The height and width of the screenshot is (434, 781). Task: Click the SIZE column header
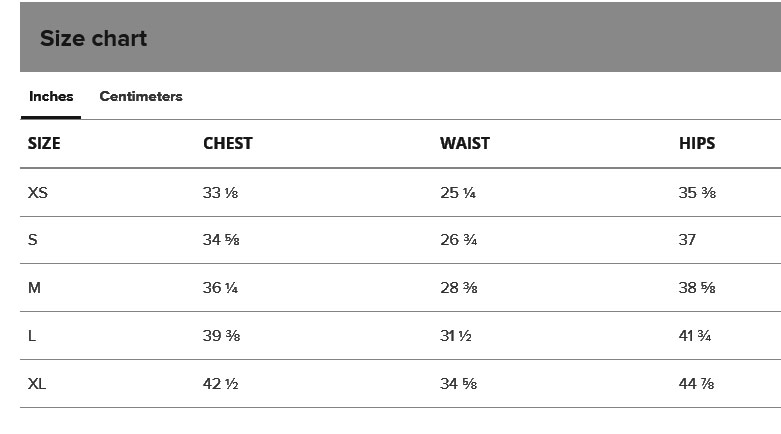coord(44,144)
